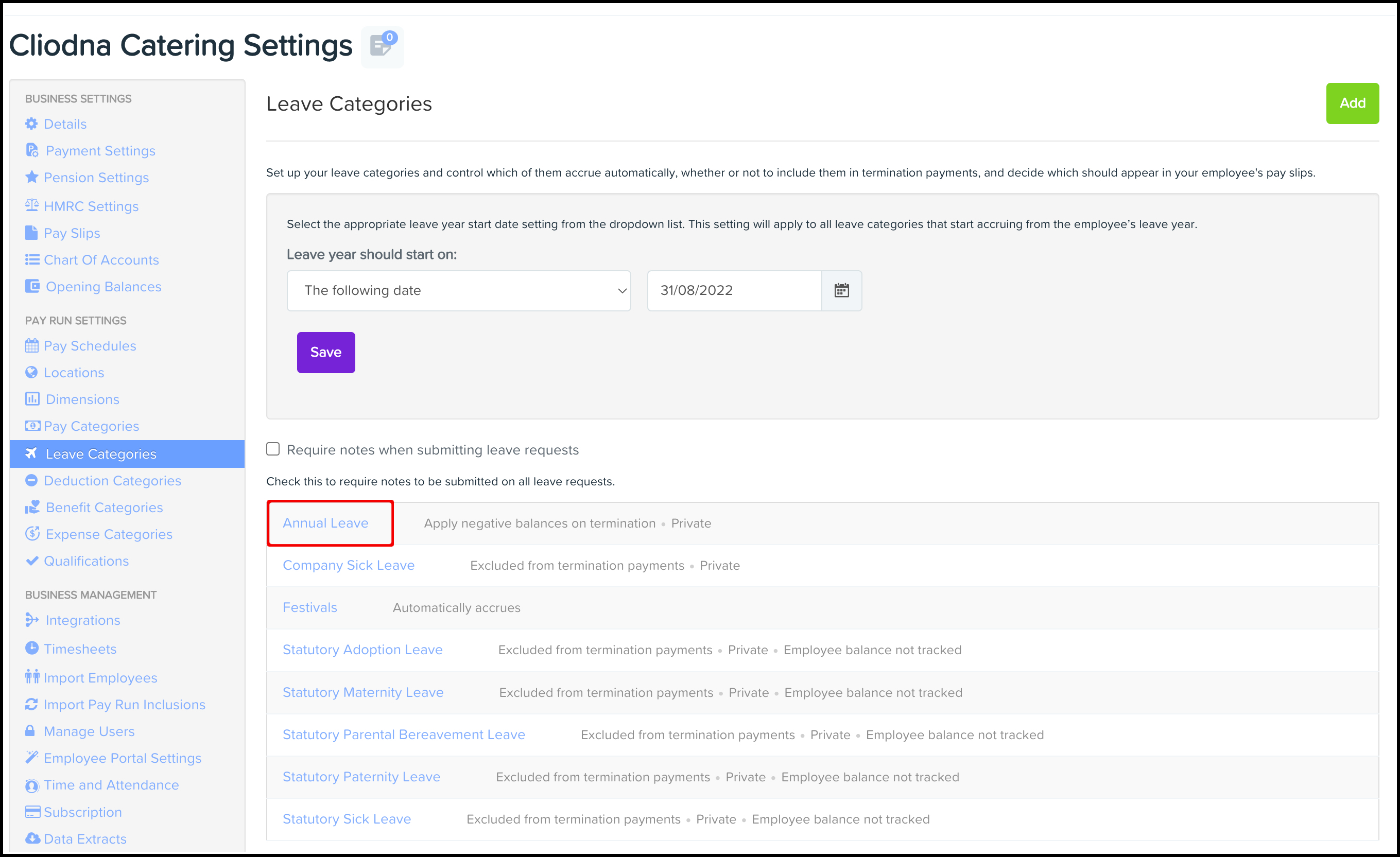1400x857 pixels.
Task: Click the star icon for Pension Settings
Action: (x=32, y=177)
